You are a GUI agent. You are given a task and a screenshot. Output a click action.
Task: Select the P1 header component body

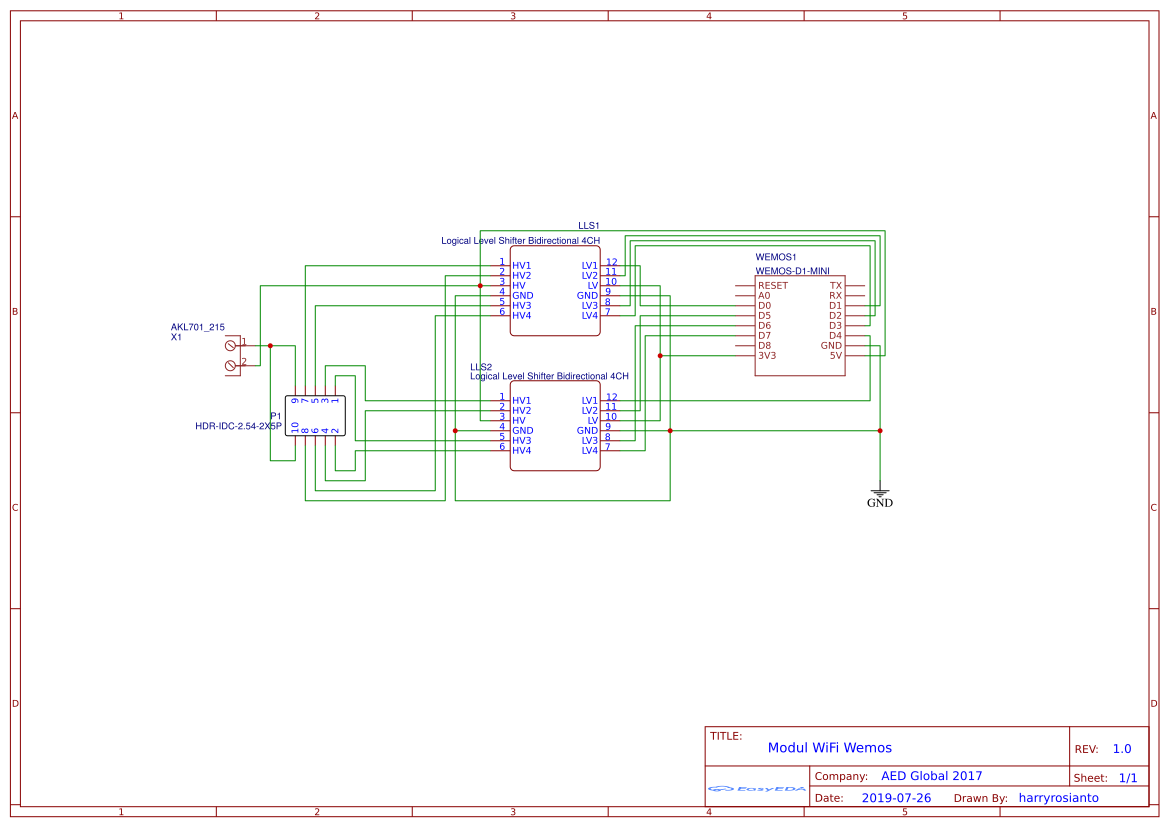pyautogui.click(x=315, y=416)
